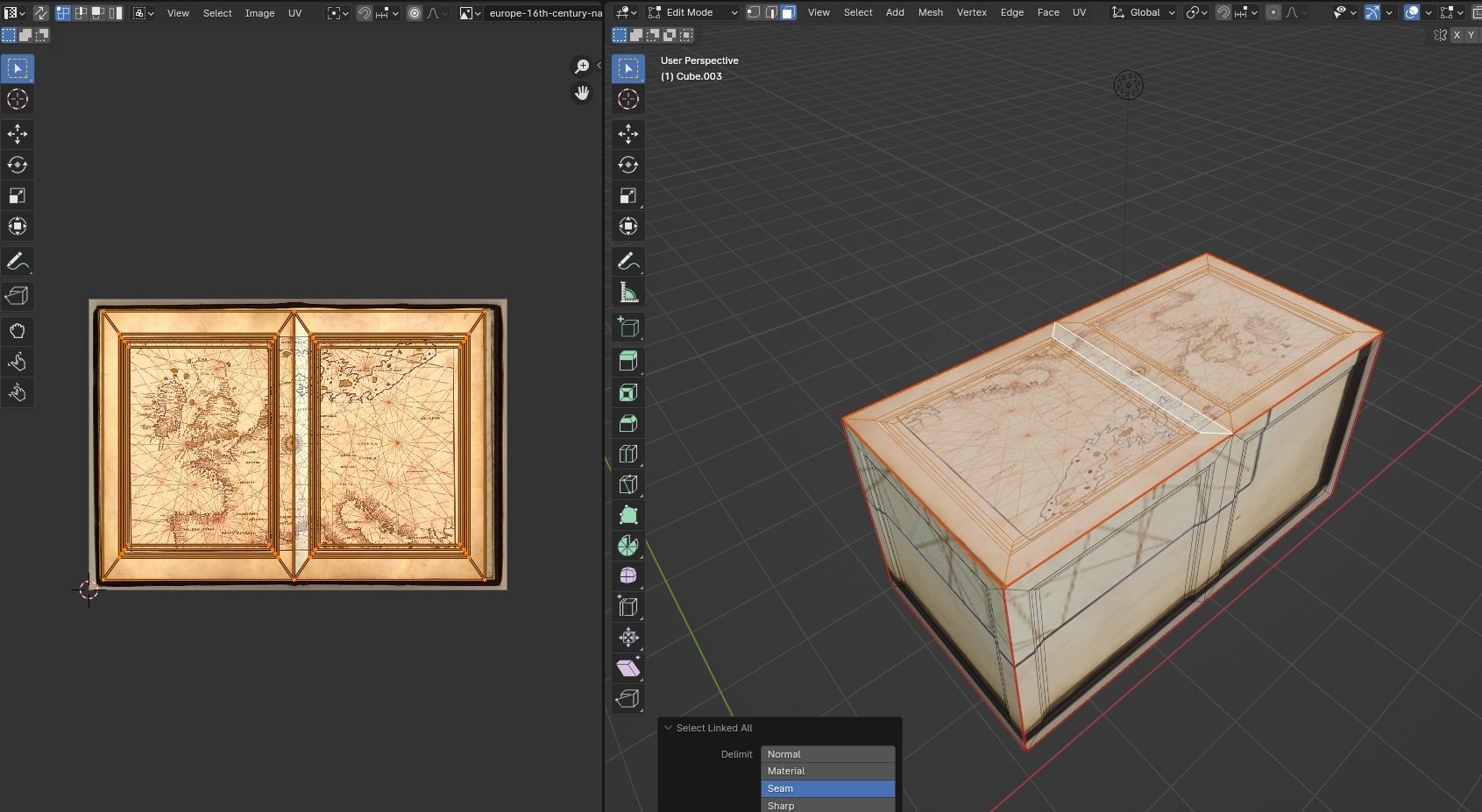Select the Loop Cut tool

[628, 454]
